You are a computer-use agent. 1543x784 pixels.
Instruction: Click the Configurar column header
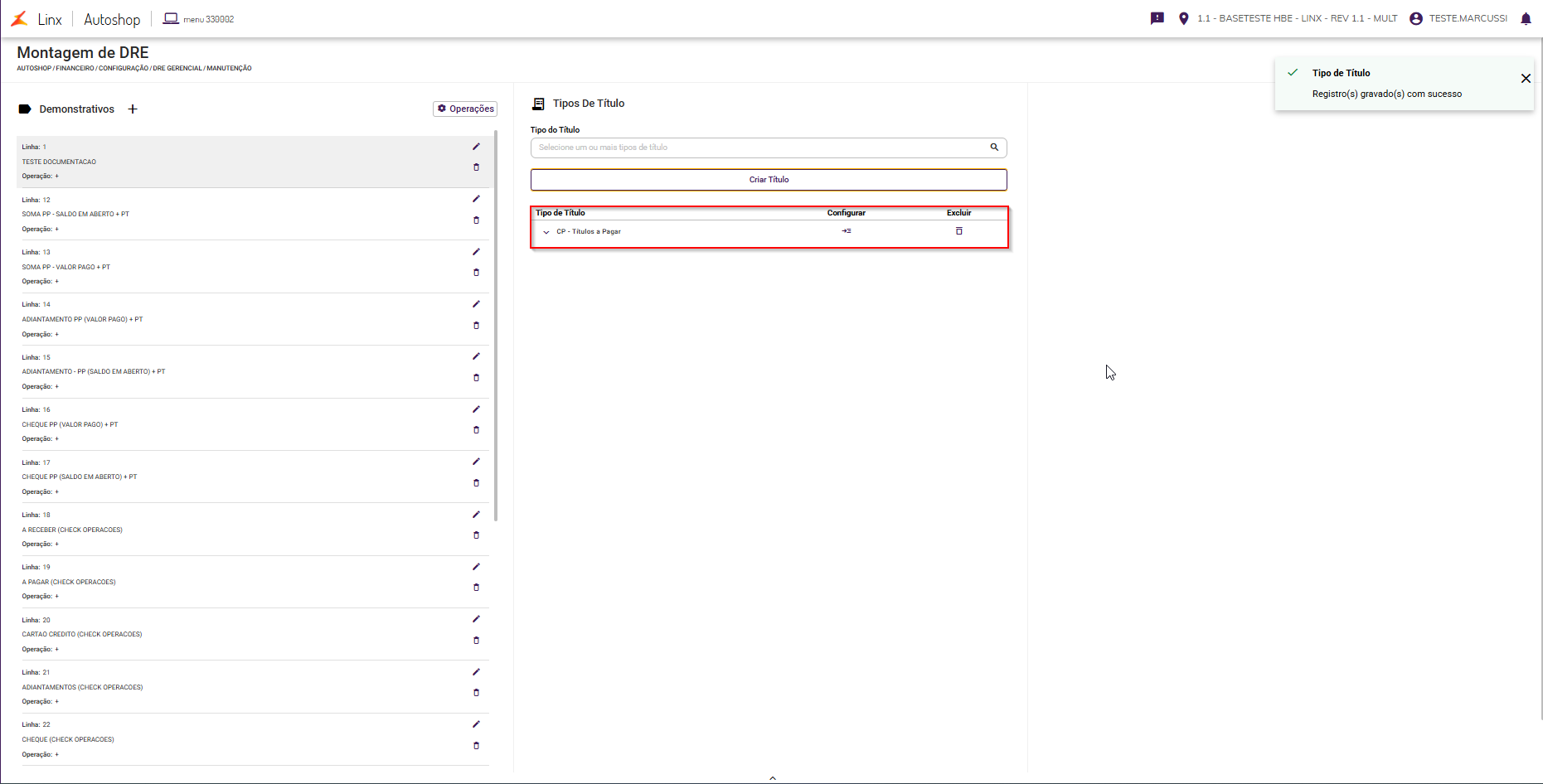847,213
